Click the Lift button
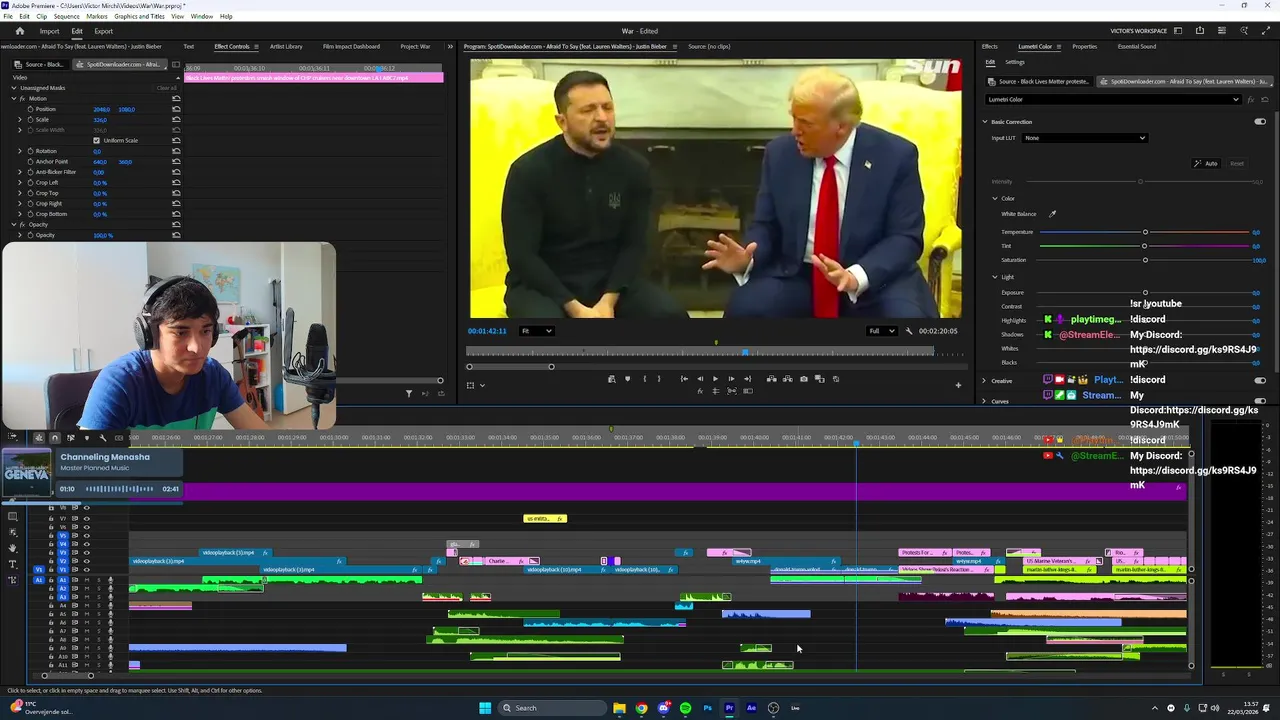The width and height of the screenshot is (1280, 720). pos(771,379)
